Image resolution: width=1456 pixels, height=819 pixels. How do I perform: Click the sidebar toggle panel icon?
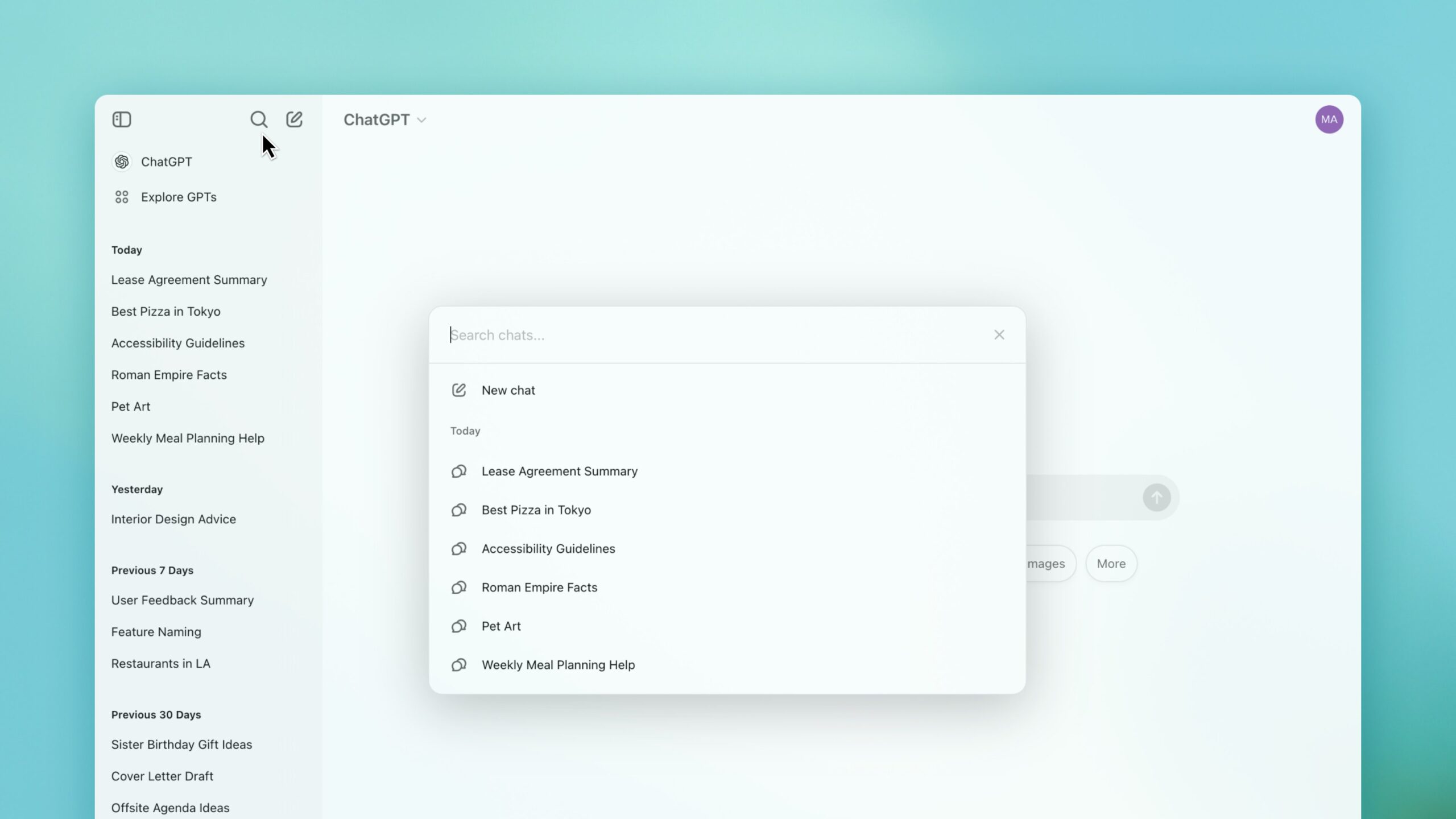121,119
